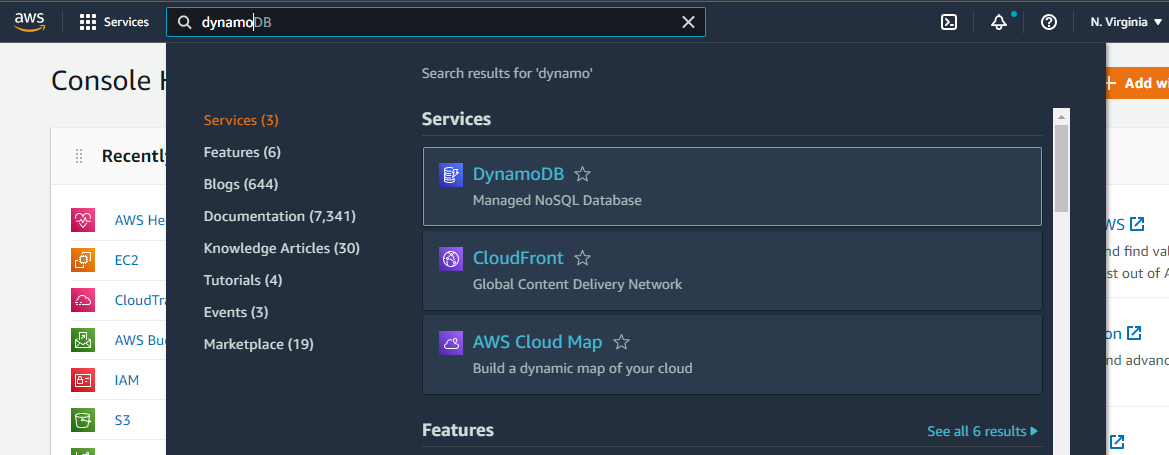This screenshot has width=1169, height=455.
Task: Click the search field containing dynamo
Action: point(435,22)
